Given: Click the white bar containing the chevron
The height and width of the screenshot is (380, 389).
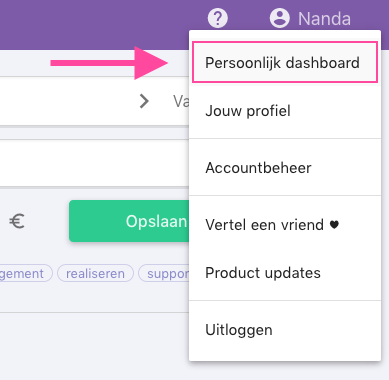Looking at the screenshot, I should pyautogui.click(x=94, y=101).
